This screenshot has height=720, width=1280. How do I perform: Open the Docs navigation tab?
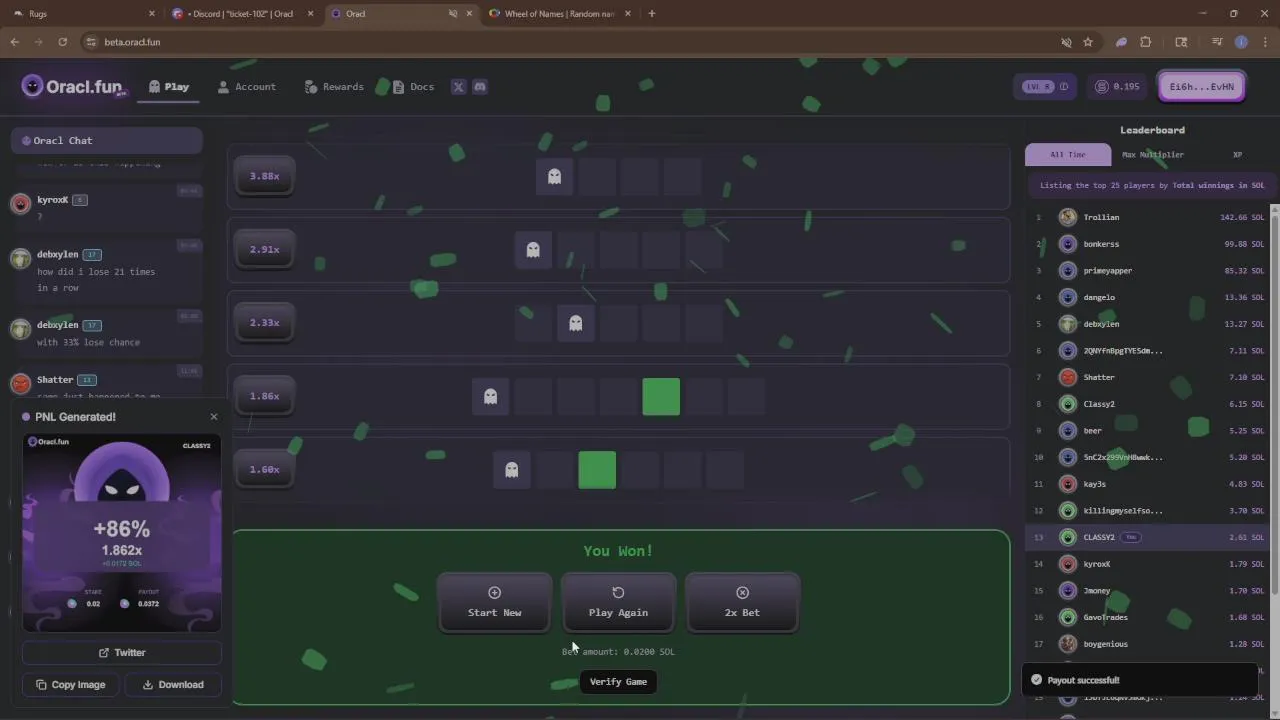[x=413, y=87]
